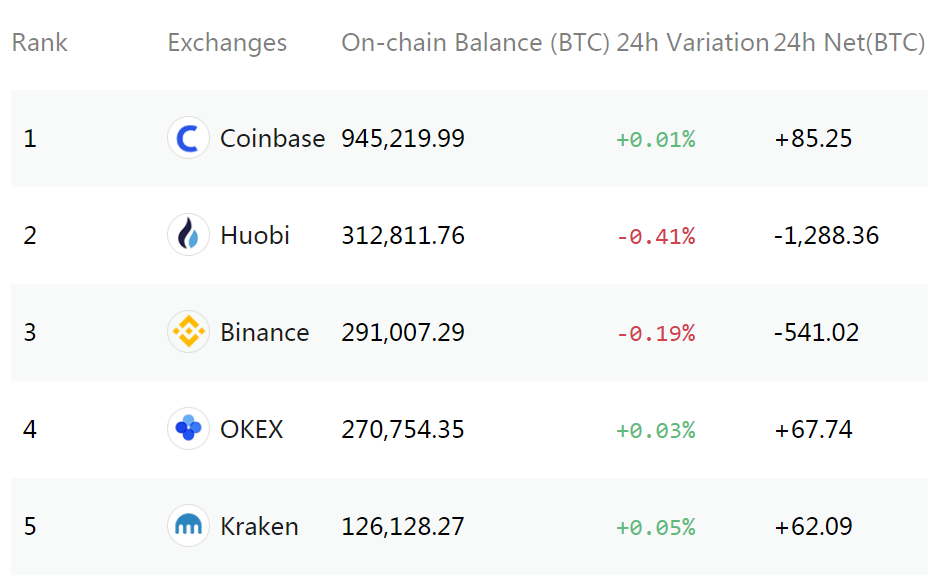Click the Kraken logo icon

coord(188,526)
